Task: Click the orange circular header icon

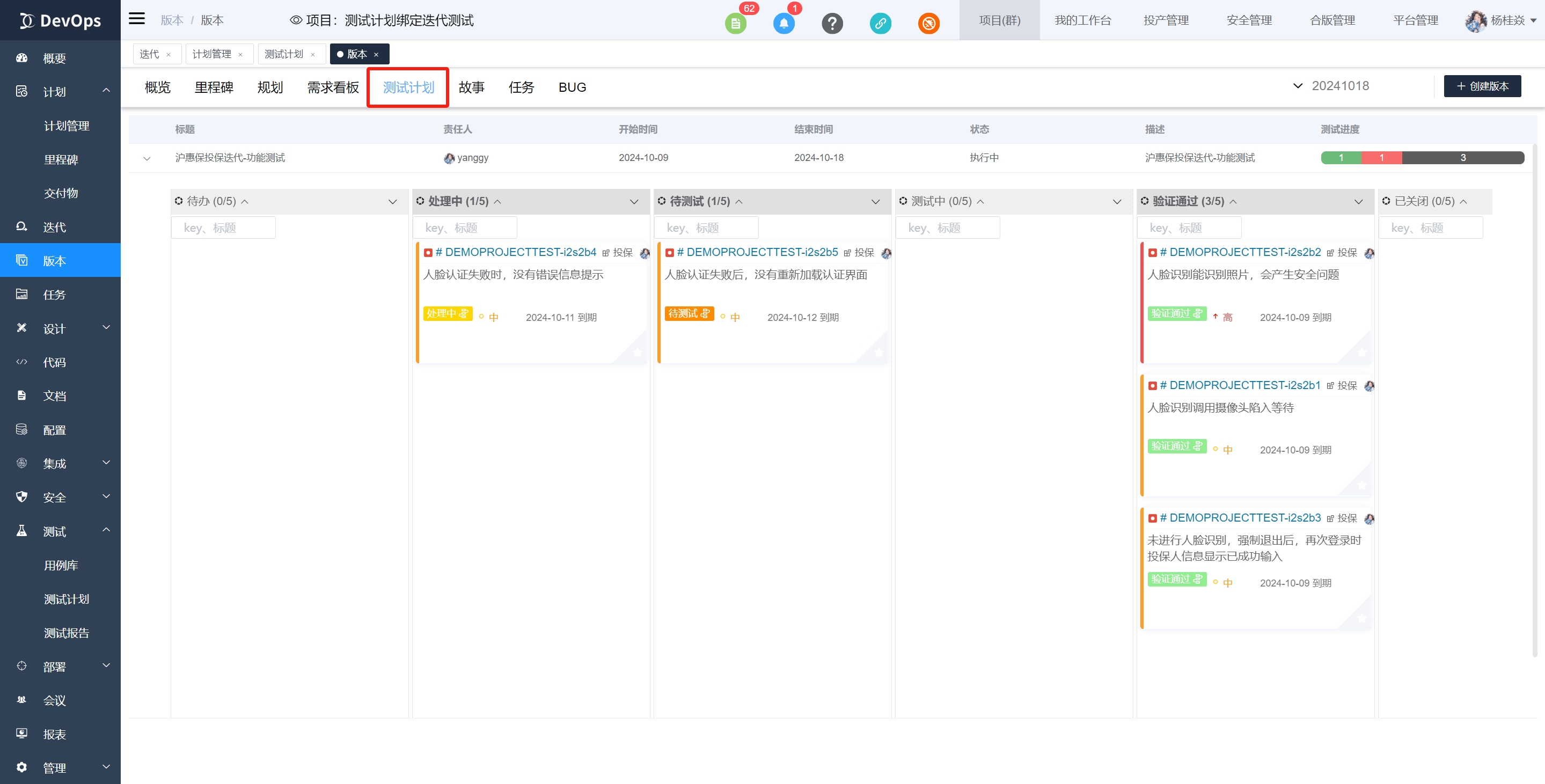Action: point(928,24)
